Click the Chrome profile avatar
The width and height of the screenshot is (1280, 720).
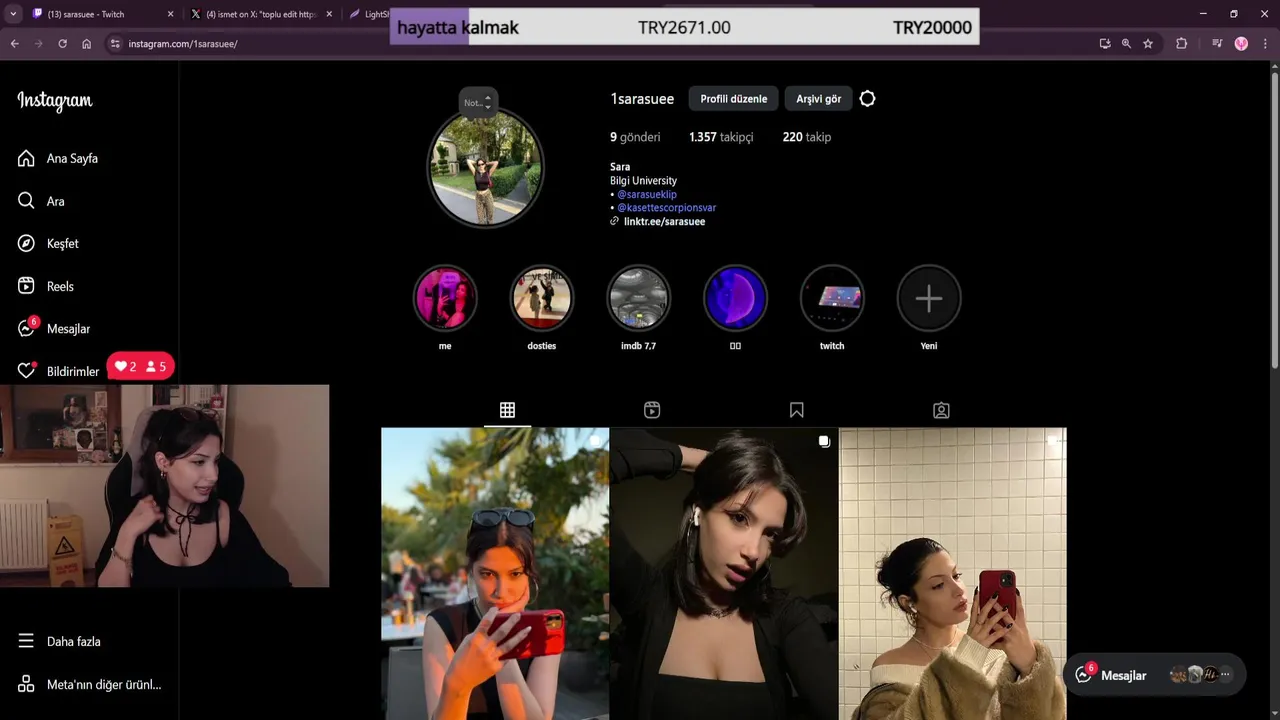pos(1241,44)
